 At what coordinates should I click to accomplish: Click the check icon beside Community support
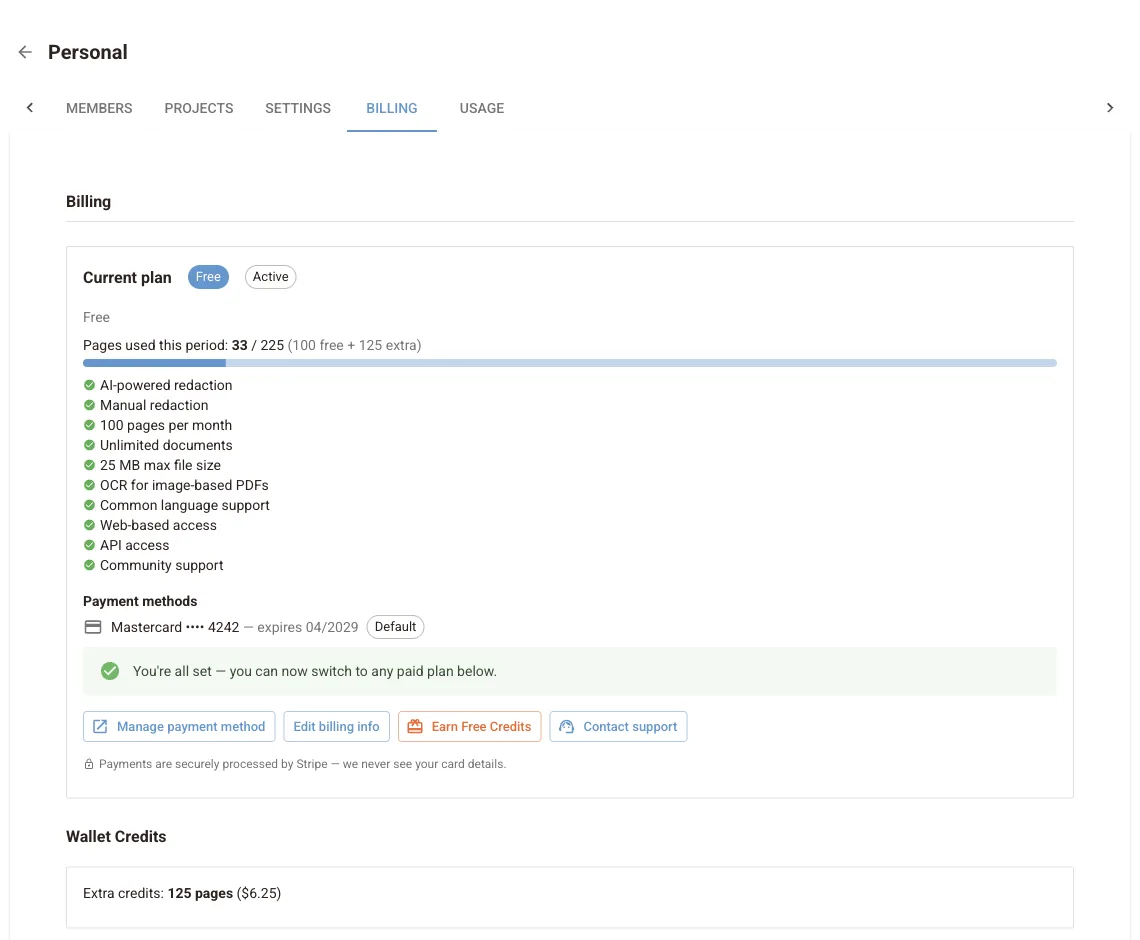(x=89, y=565)
